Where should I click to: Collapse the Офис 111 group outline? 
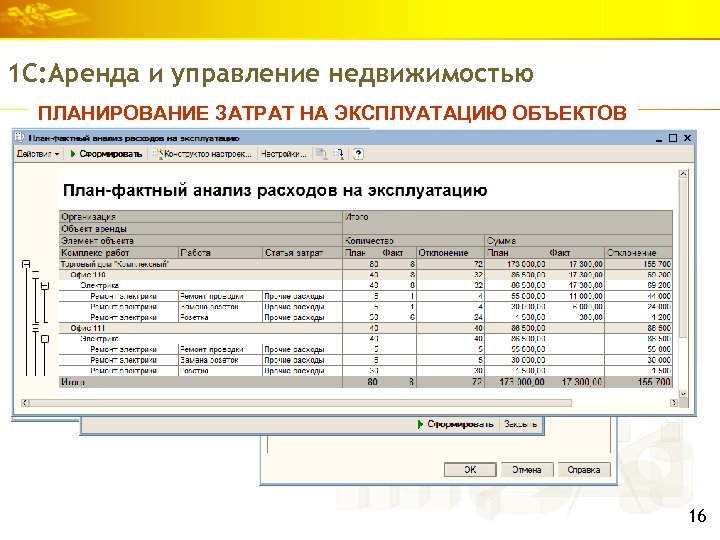tap(35, 328)
